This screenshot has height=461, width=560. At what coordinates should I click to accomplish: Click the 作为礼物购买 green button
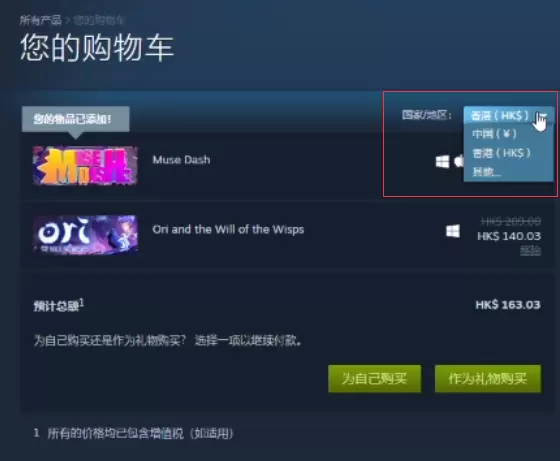coord(488,379)
